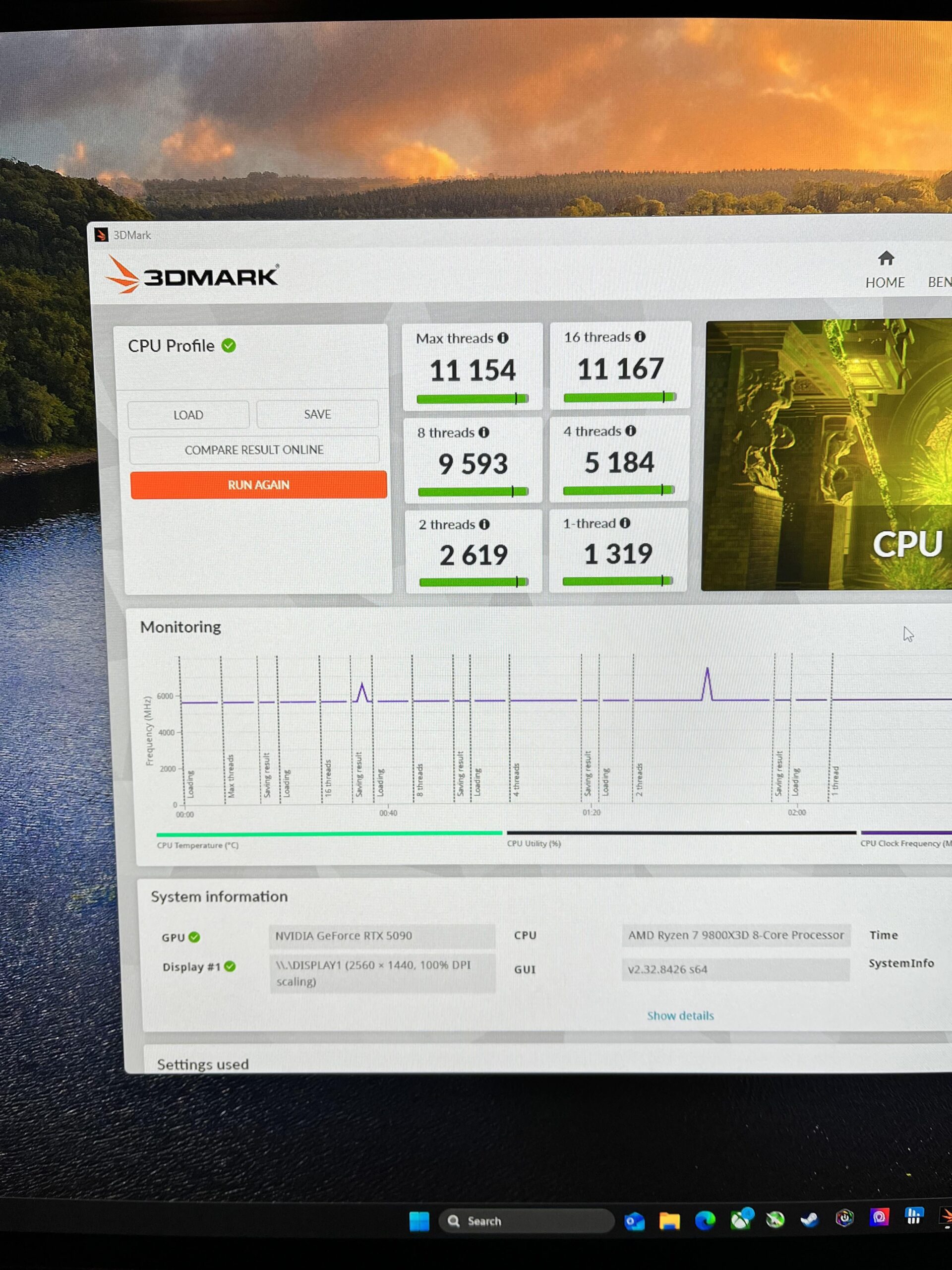952x1270 pixels.
Task: Open Steam from the taskbar
Action: tap(809, 1219)
